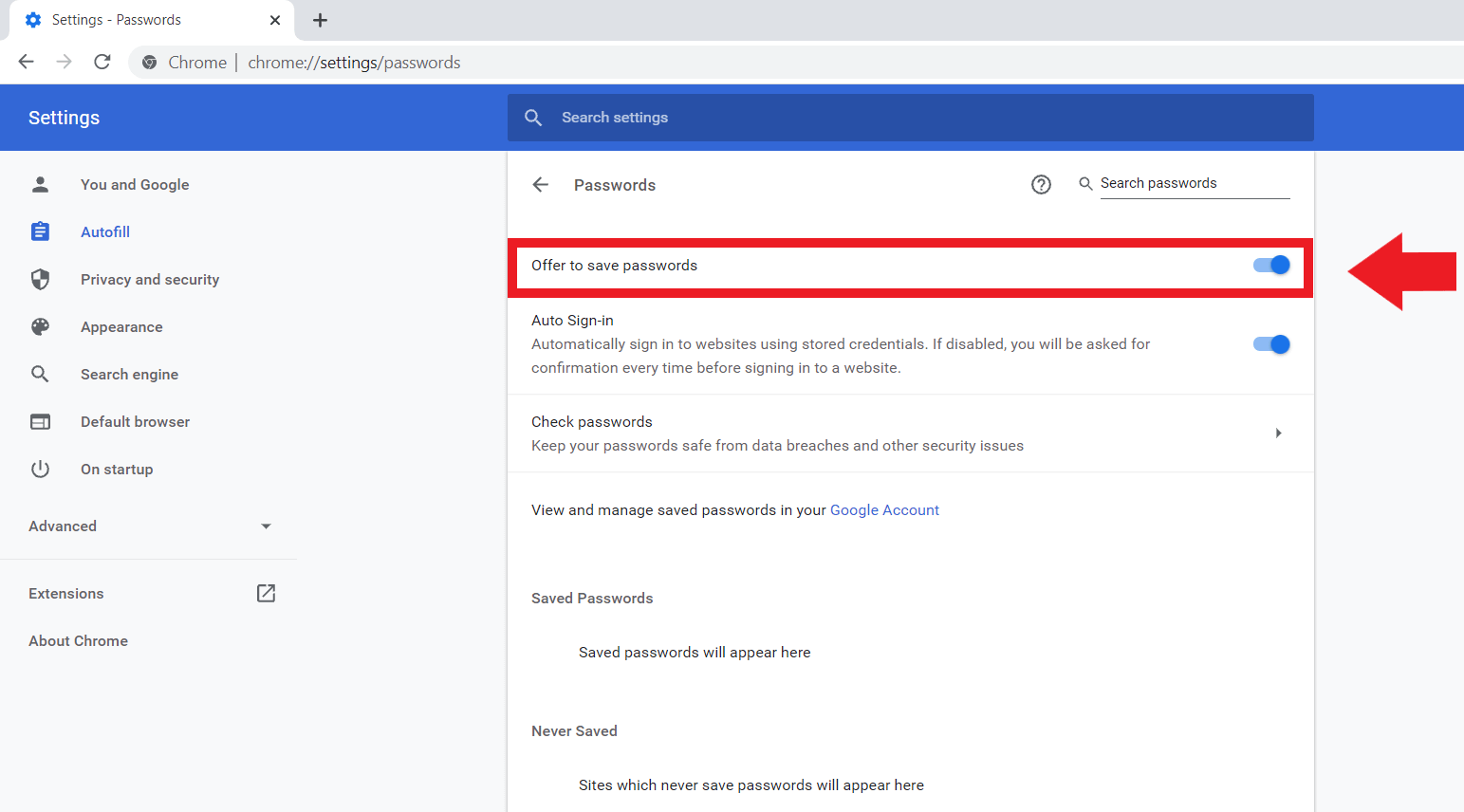
Task: Click 'Keep your passwords safe' description
Action: 777,446
